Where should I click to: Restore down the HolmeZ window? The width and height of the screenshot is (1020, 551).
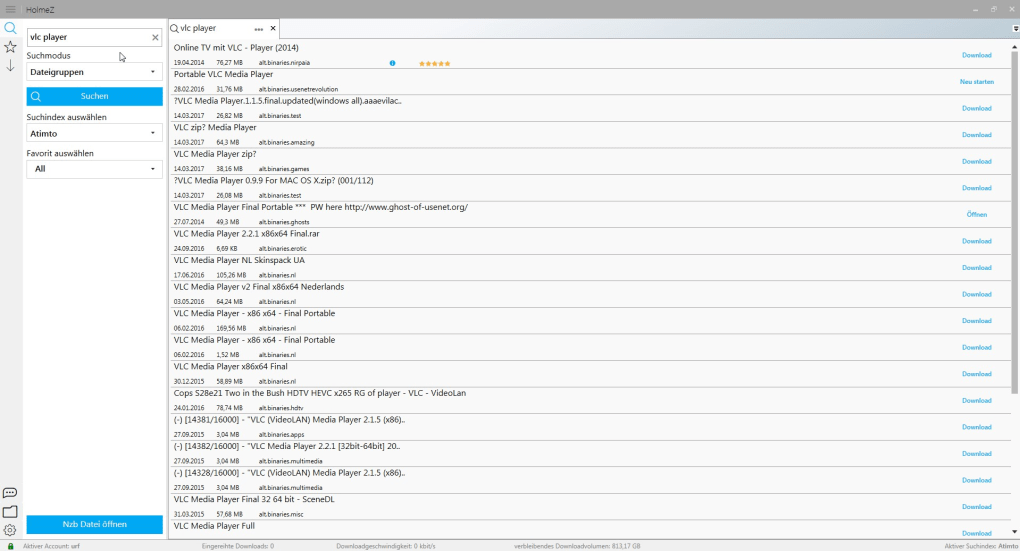click(x=993, y=9)
